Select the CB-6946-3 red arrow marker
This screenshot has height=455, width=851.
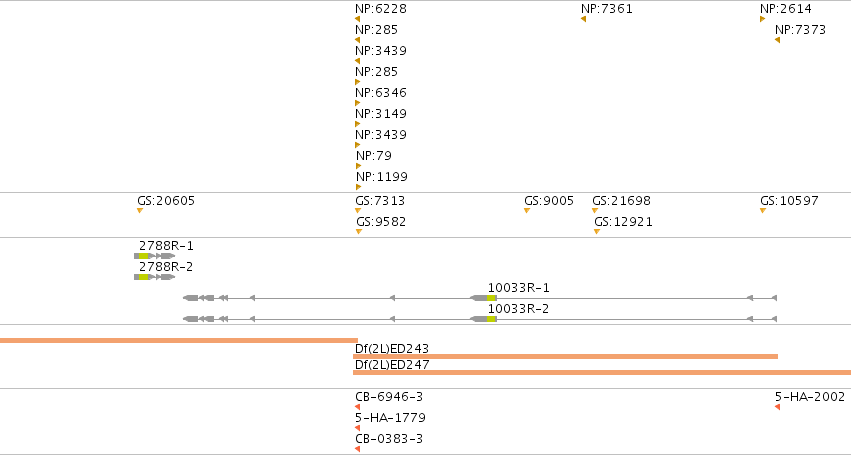coord(357,407)
